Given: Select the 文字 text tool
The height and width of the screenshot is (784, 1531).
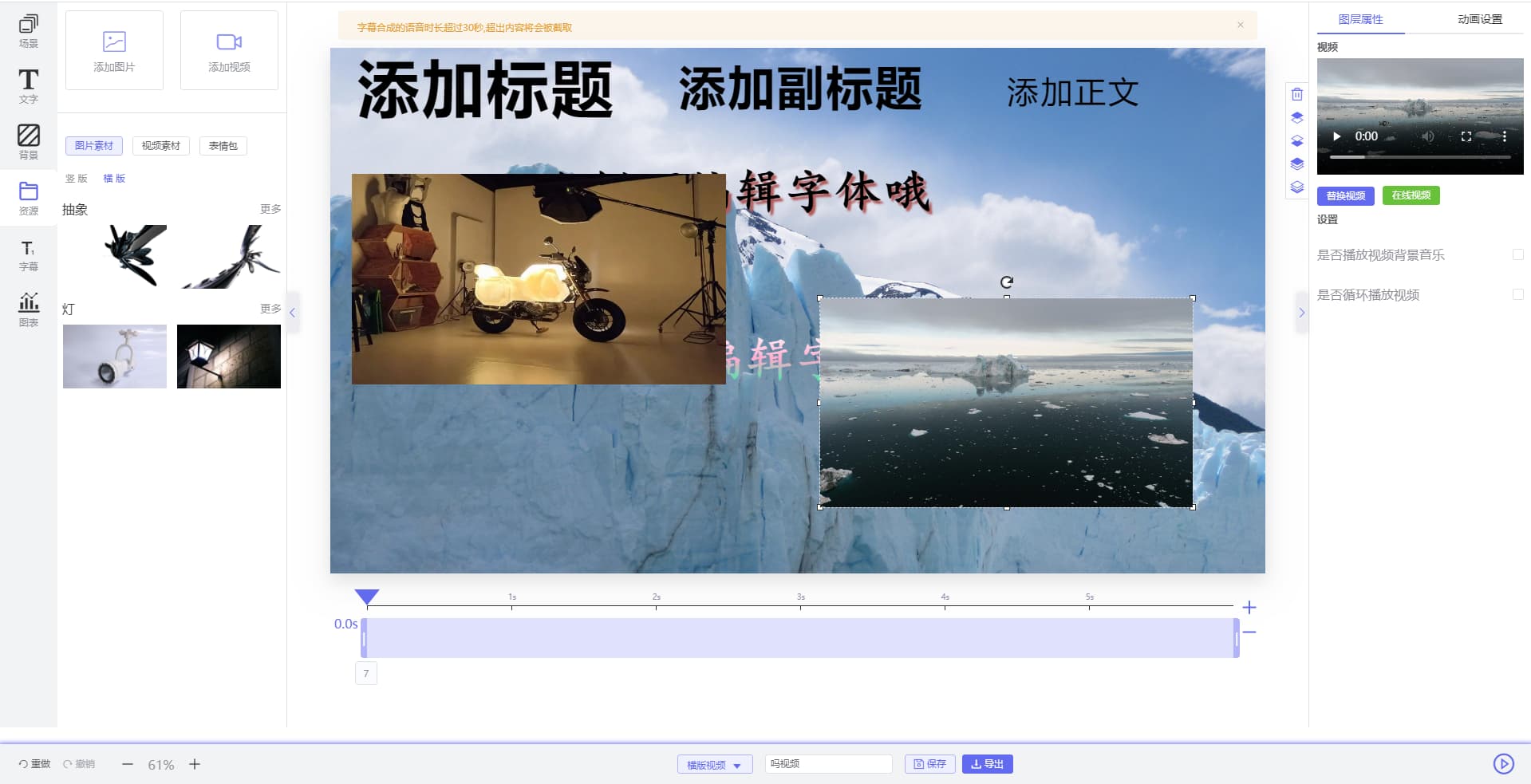Looking at the screenshot, I should pos(28,86).
